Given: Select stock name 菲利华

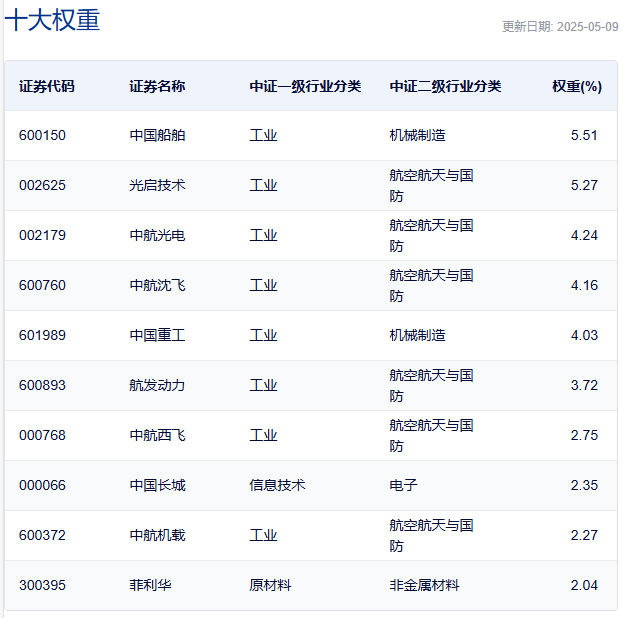Looking at the screenshot, I should coord(151,585).
